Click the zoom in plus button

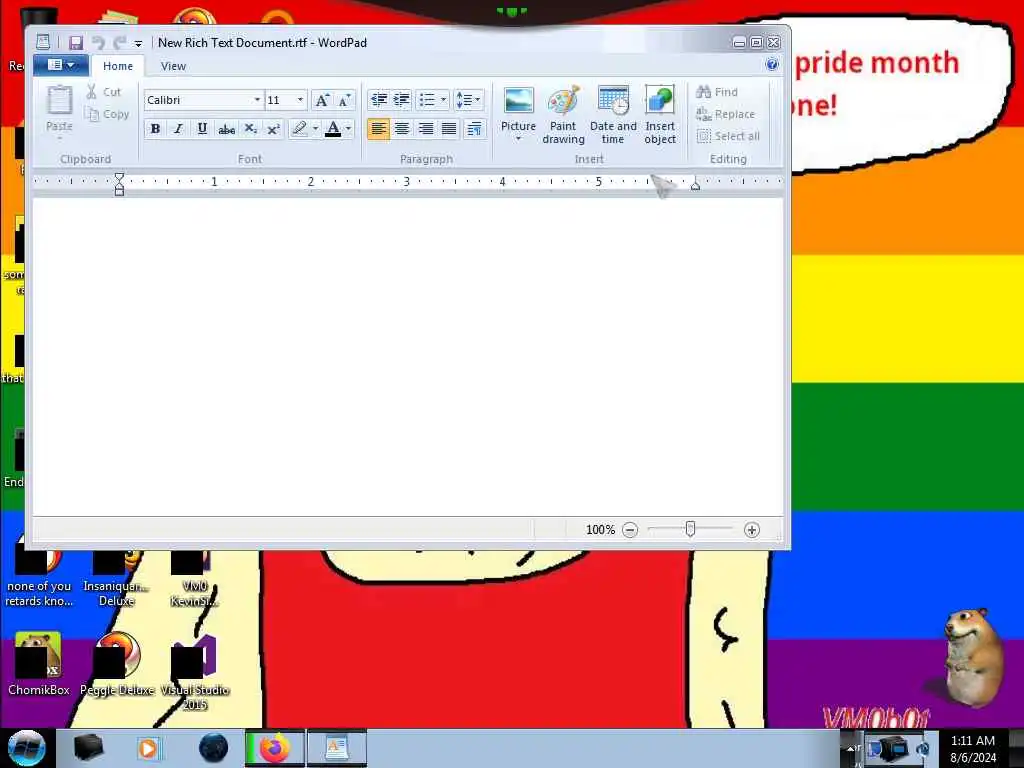tap(752, 530)
